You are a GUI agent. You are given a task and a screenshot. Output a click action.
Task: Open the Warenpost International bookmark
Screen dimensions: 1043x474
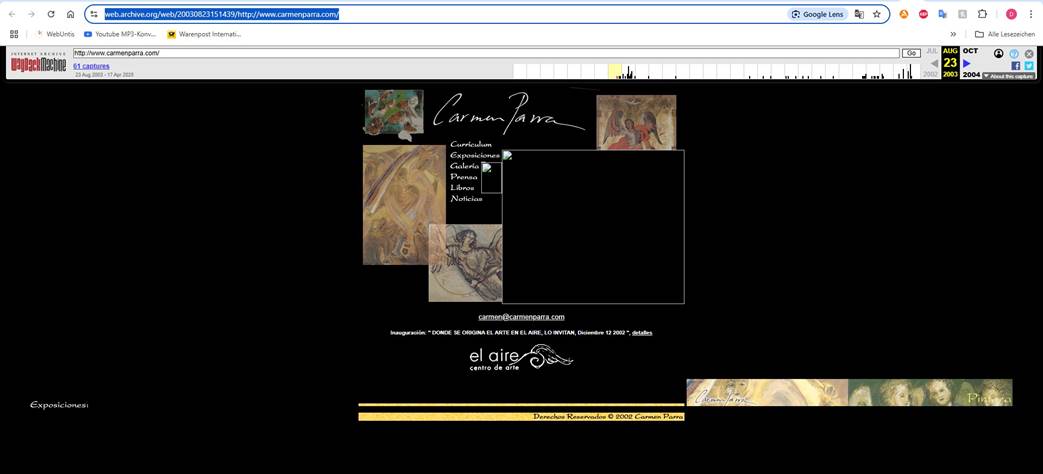[204, 34]
